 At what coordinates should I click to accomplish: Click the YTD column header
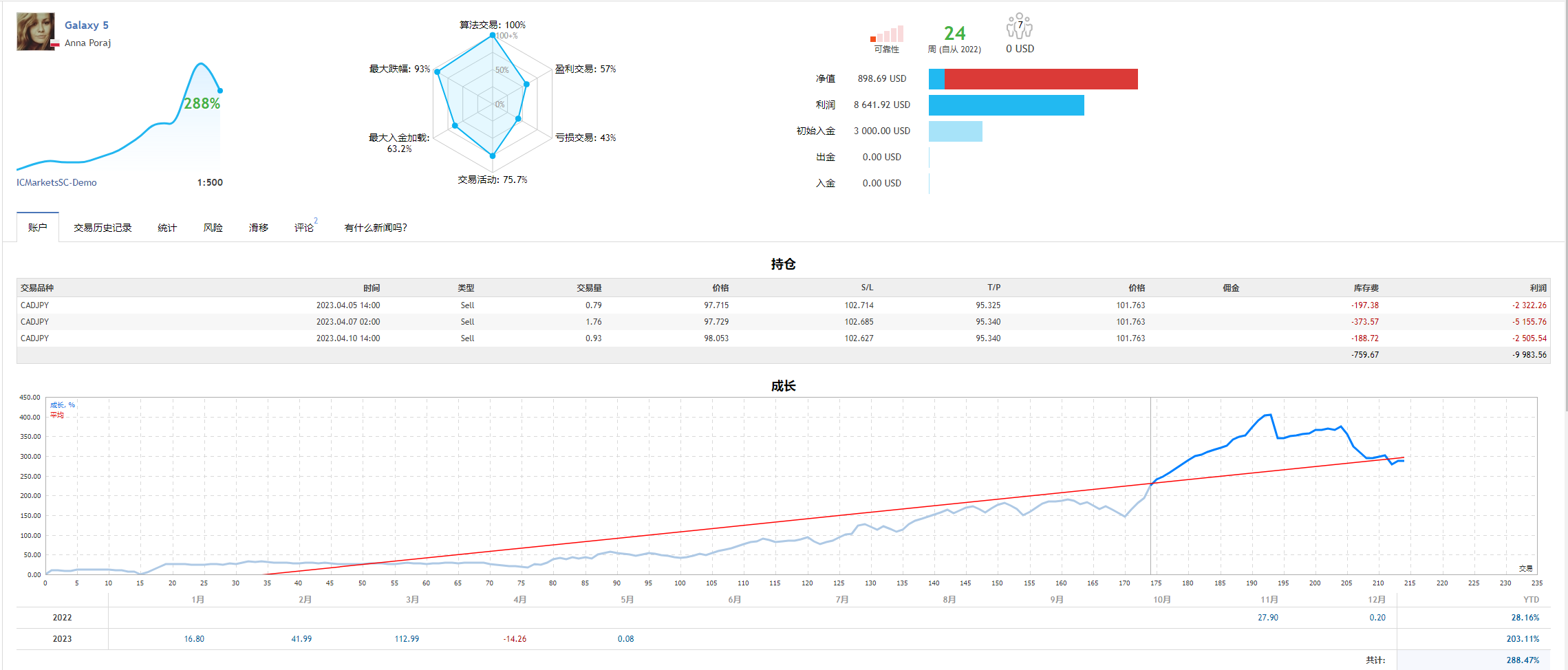tap(1532, 600)
